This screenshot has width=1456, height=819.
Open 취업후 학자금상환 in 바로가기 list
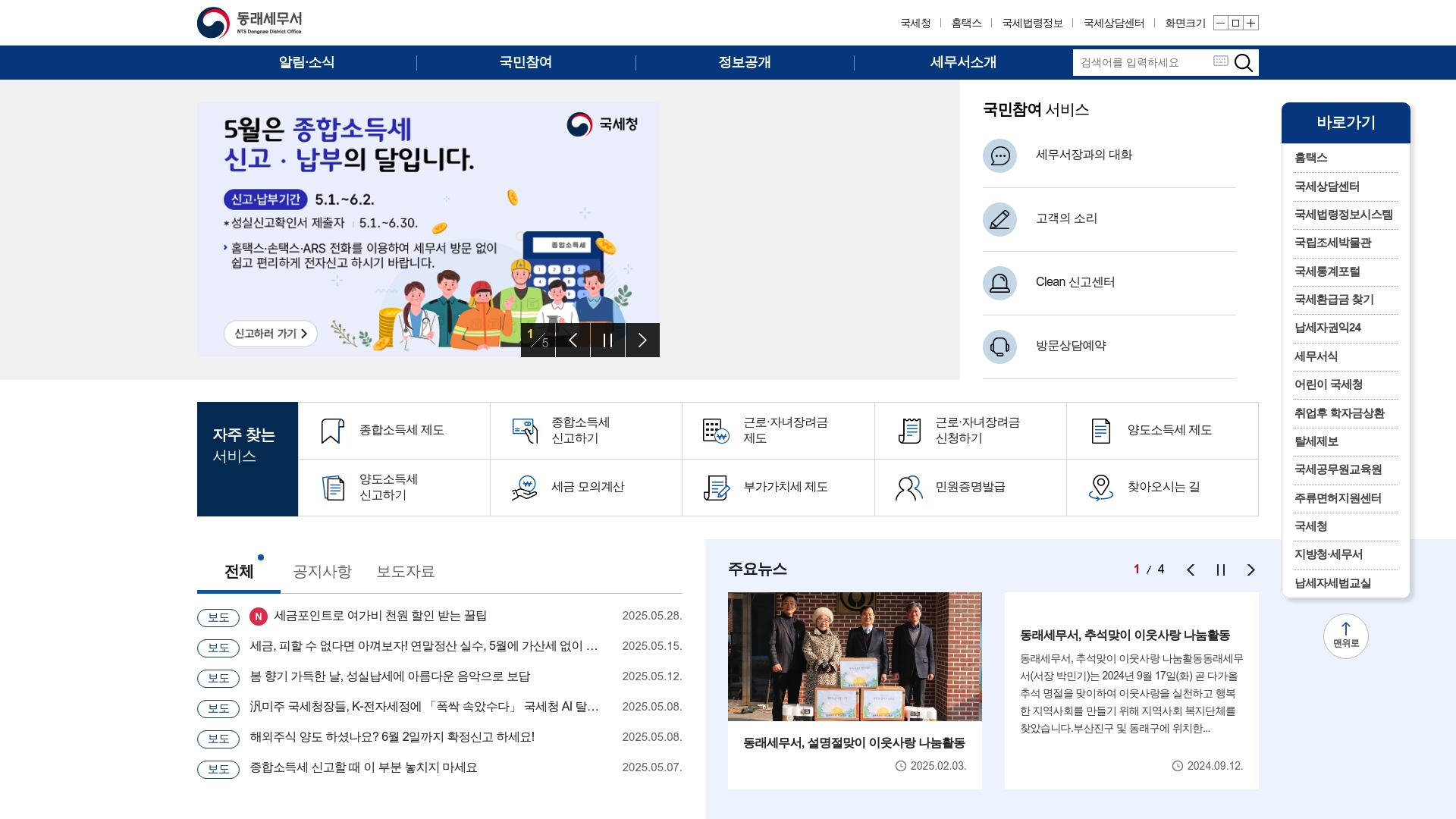point(1339,413)
